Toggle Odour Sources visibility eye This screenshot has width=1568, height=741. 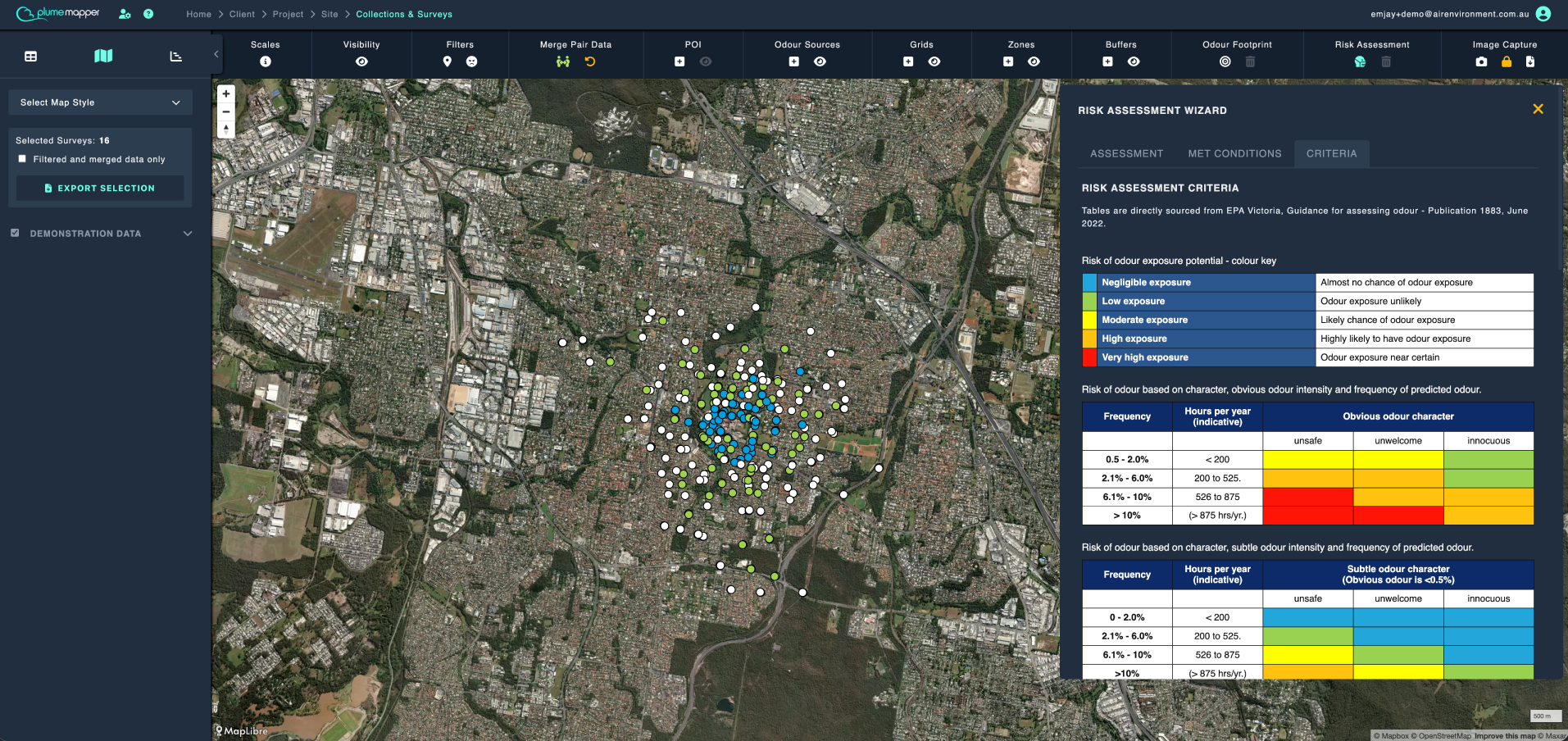click(x=820, y=61)
